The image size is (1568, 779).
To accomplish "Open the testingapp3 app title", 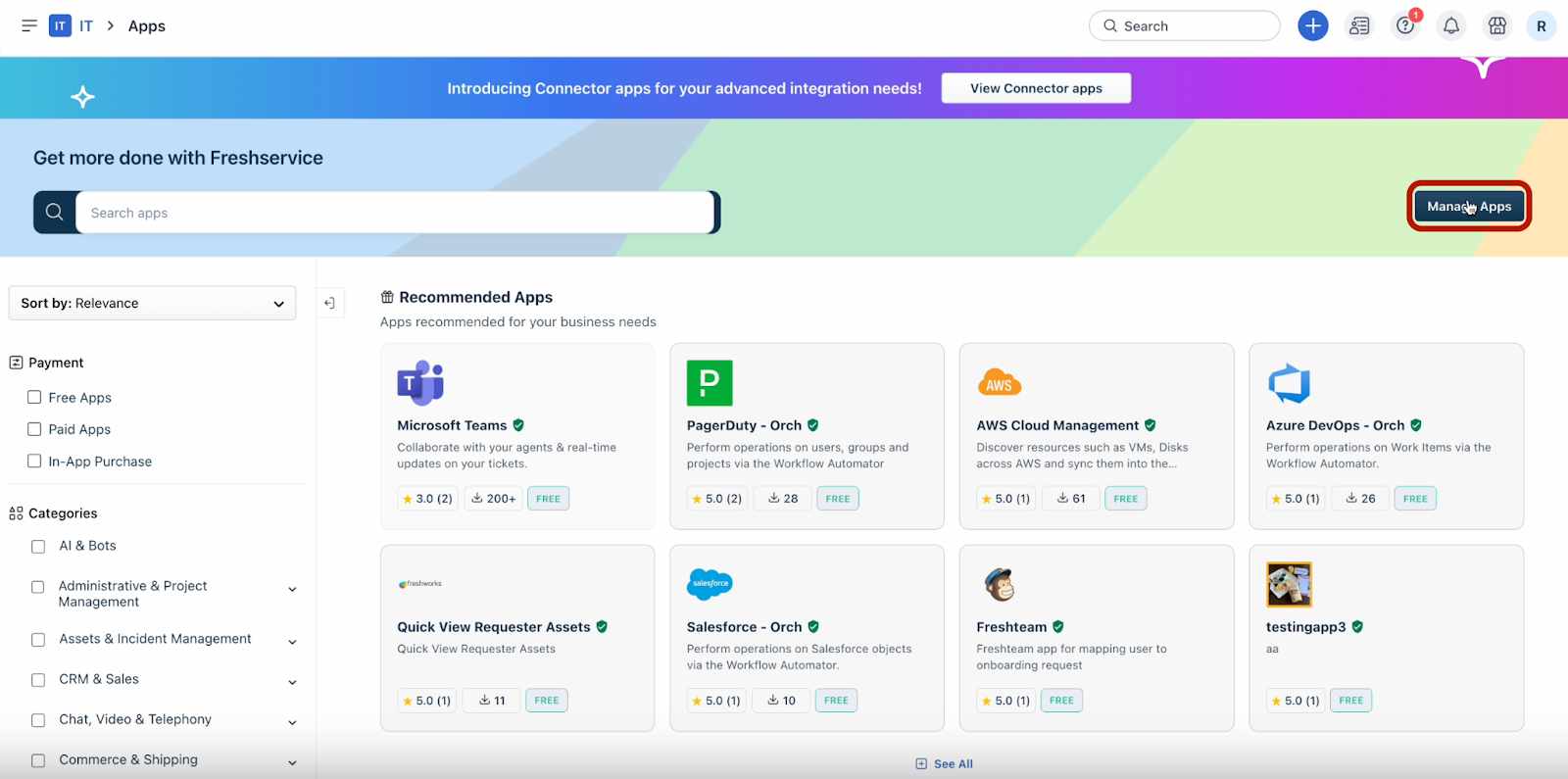I will pos(1305,627).
